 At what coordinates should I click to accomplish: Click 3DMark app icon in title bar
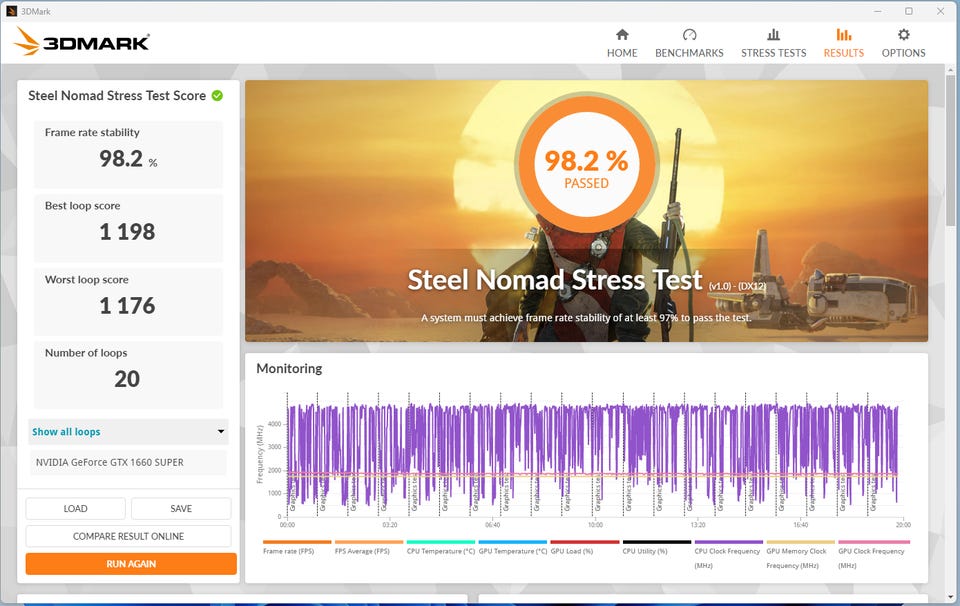point(12,11)
